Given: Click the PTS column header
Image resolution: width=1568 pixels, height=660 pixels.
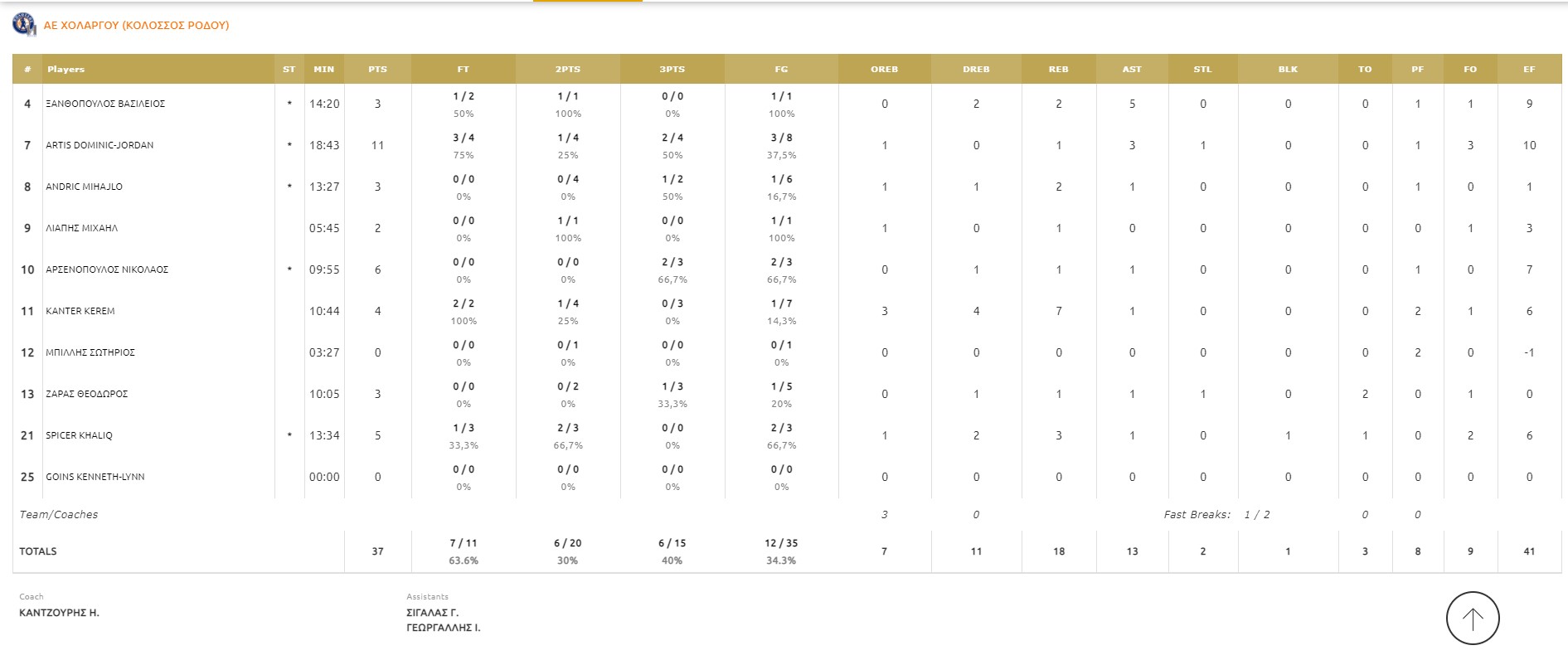Looking at the screenshot, I should pyautogui.click(x=377, y=70).
